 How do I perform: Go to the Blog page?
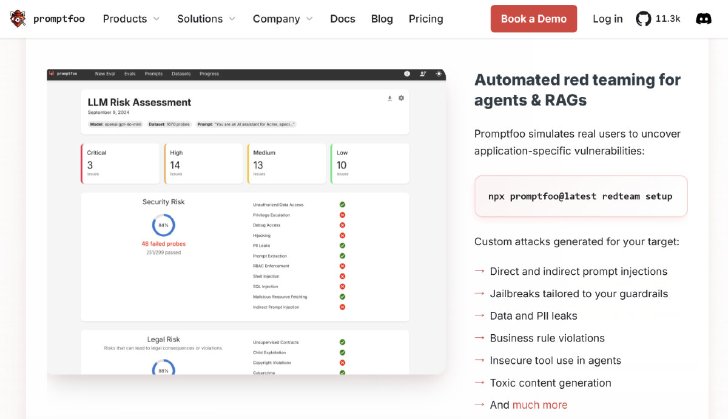[x=382, y=19]
